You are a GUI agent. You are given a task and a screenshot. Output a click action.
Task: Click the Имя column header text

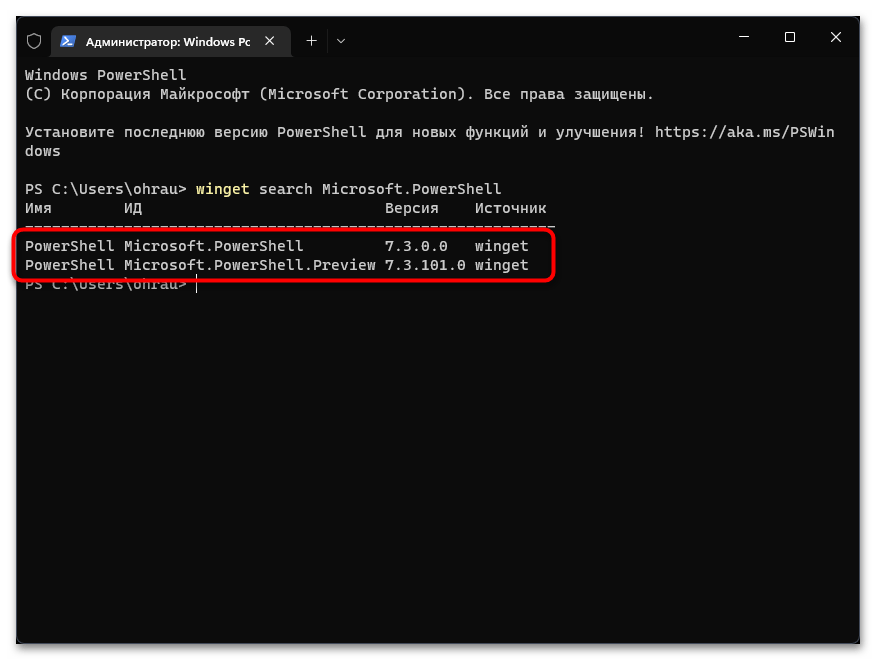38,208
